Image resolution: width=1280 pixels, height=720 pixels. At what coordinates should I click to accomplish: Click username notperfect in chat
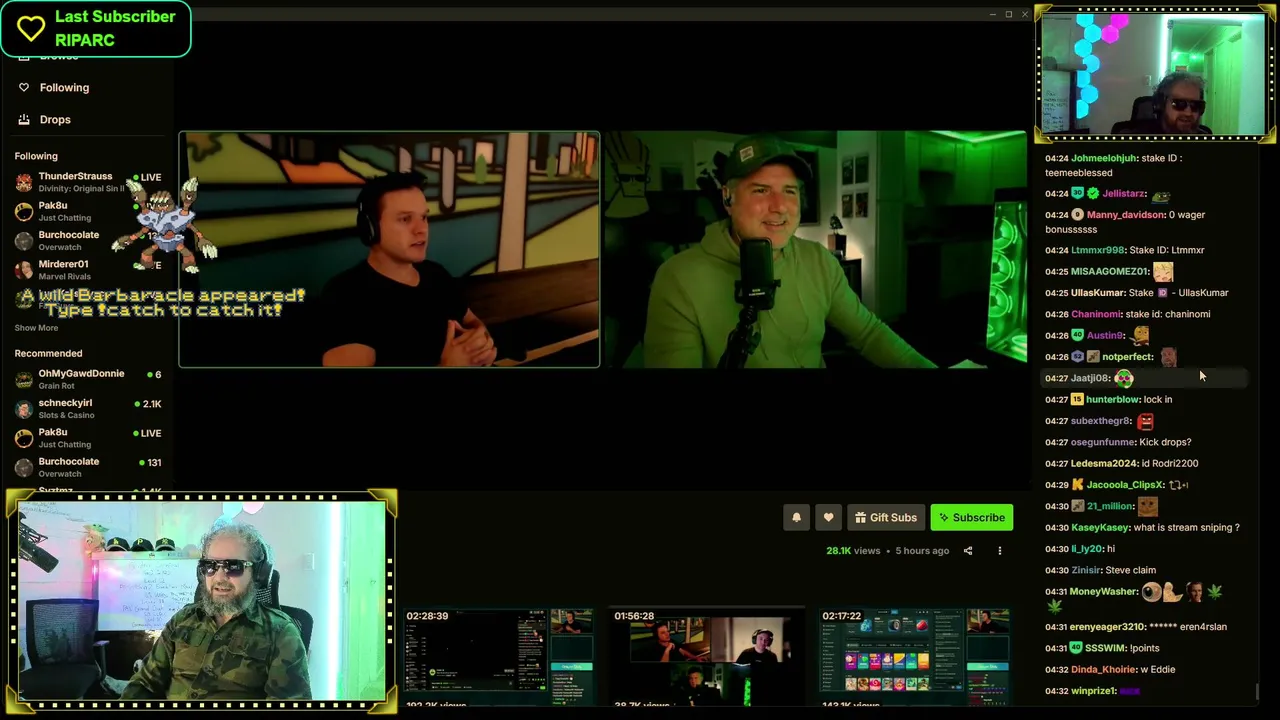[1128, 357]
